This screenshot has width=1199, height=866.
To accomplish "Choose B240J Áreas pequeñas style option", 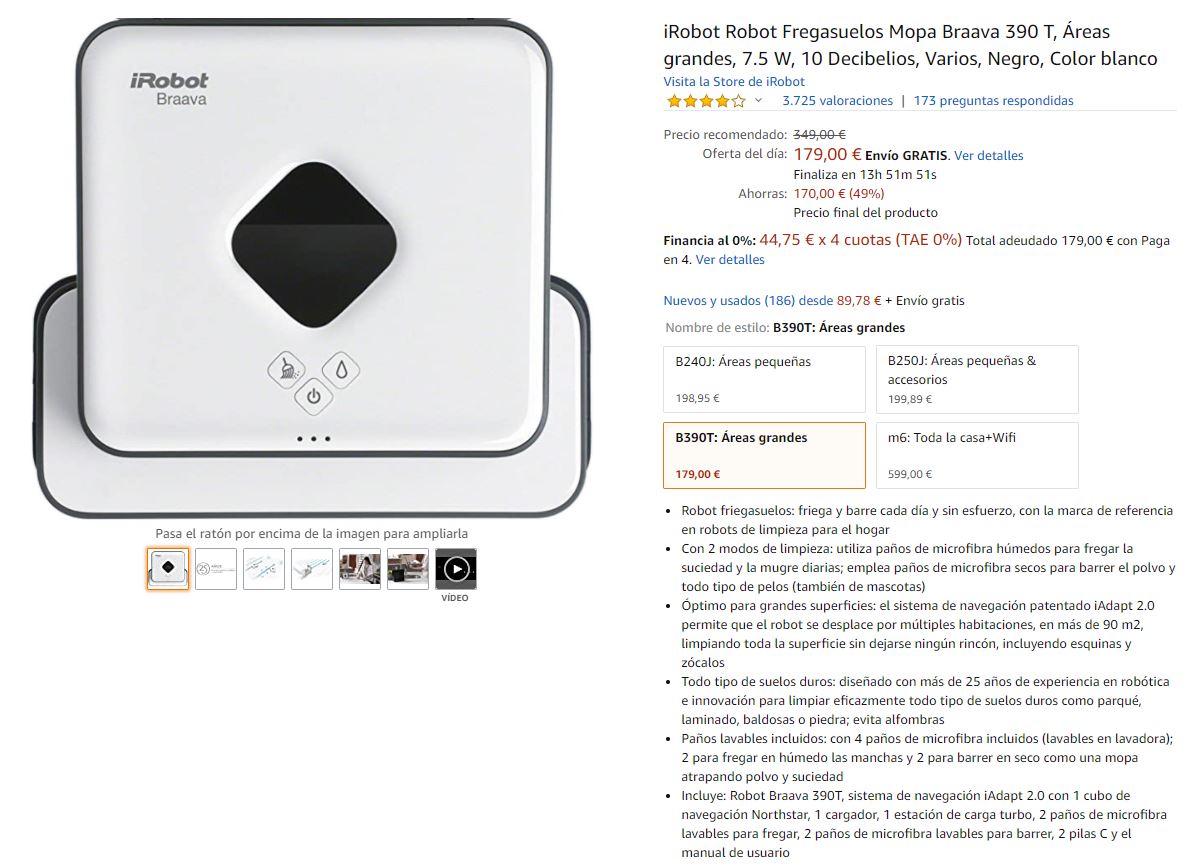I will (764, 379).
